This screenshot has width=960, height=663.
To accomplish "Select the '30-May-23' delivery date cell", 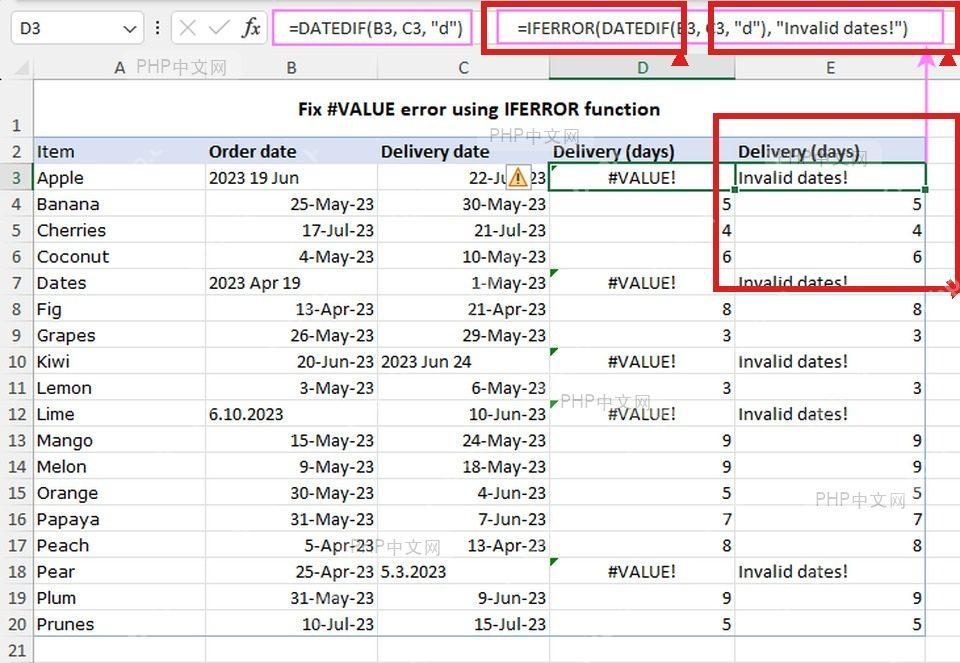I will (x=463, y=204).
